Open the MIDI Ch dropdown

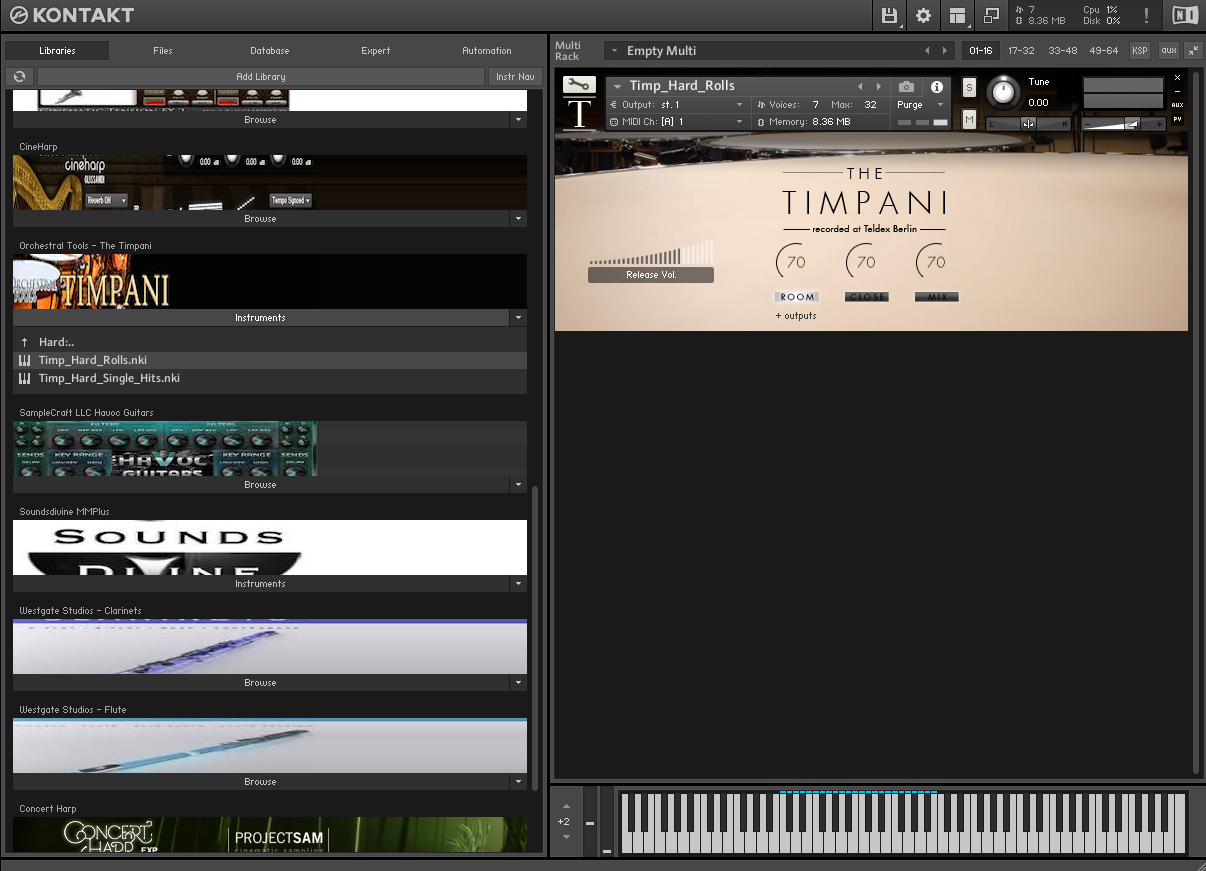coord(740,121)
